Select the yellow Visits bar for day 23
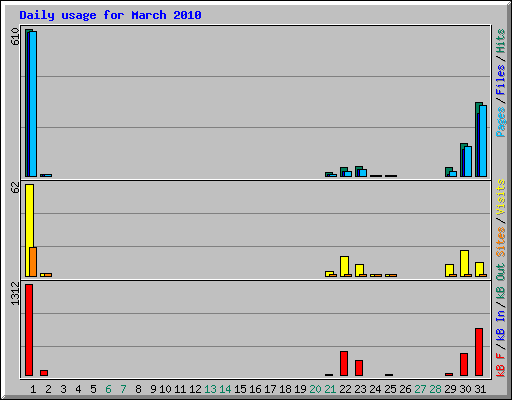 tap(359, 271)
